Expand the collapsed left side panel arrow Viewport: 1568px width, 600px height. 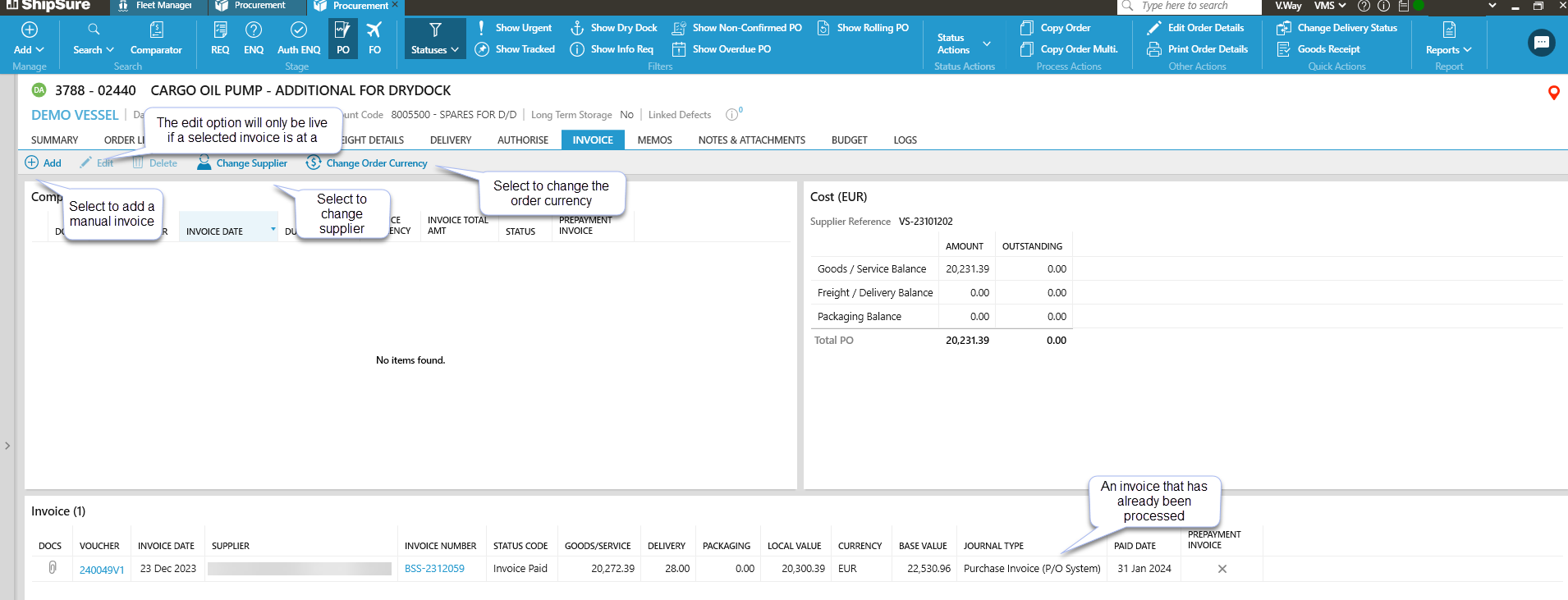pyautogui.click(x=7, y=446)
